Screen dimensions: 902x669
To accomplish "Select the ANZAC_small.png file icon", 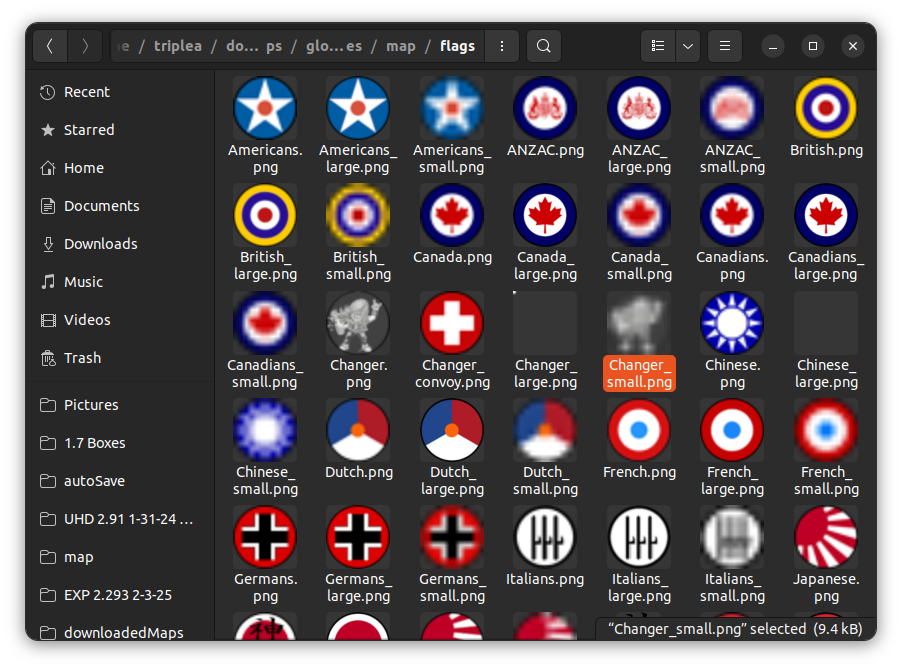I will (x=732, y=108).
